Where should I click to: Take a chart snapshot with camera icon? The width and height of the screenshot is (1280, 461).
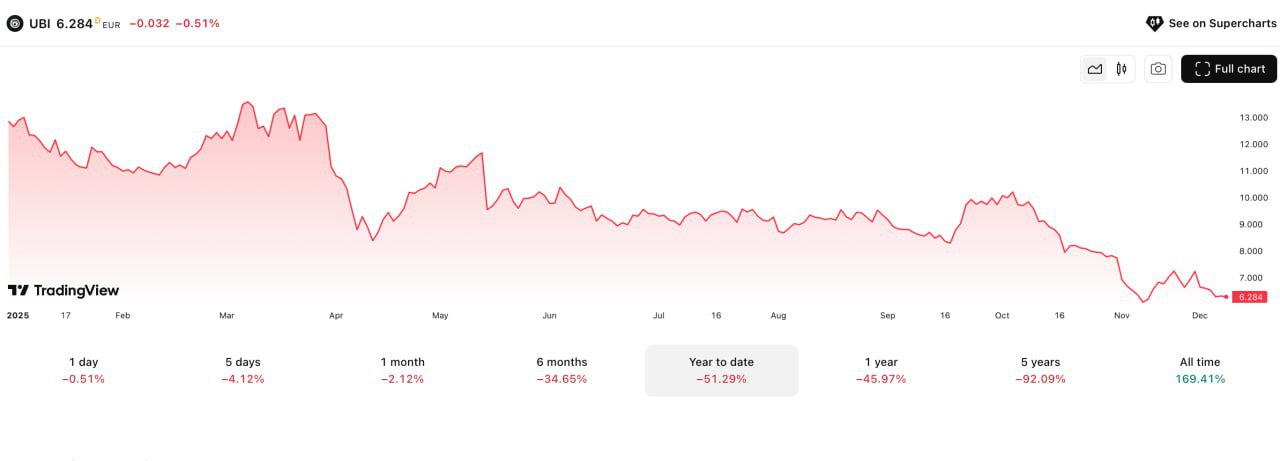pyautogui.click(x=1158, y=69)
